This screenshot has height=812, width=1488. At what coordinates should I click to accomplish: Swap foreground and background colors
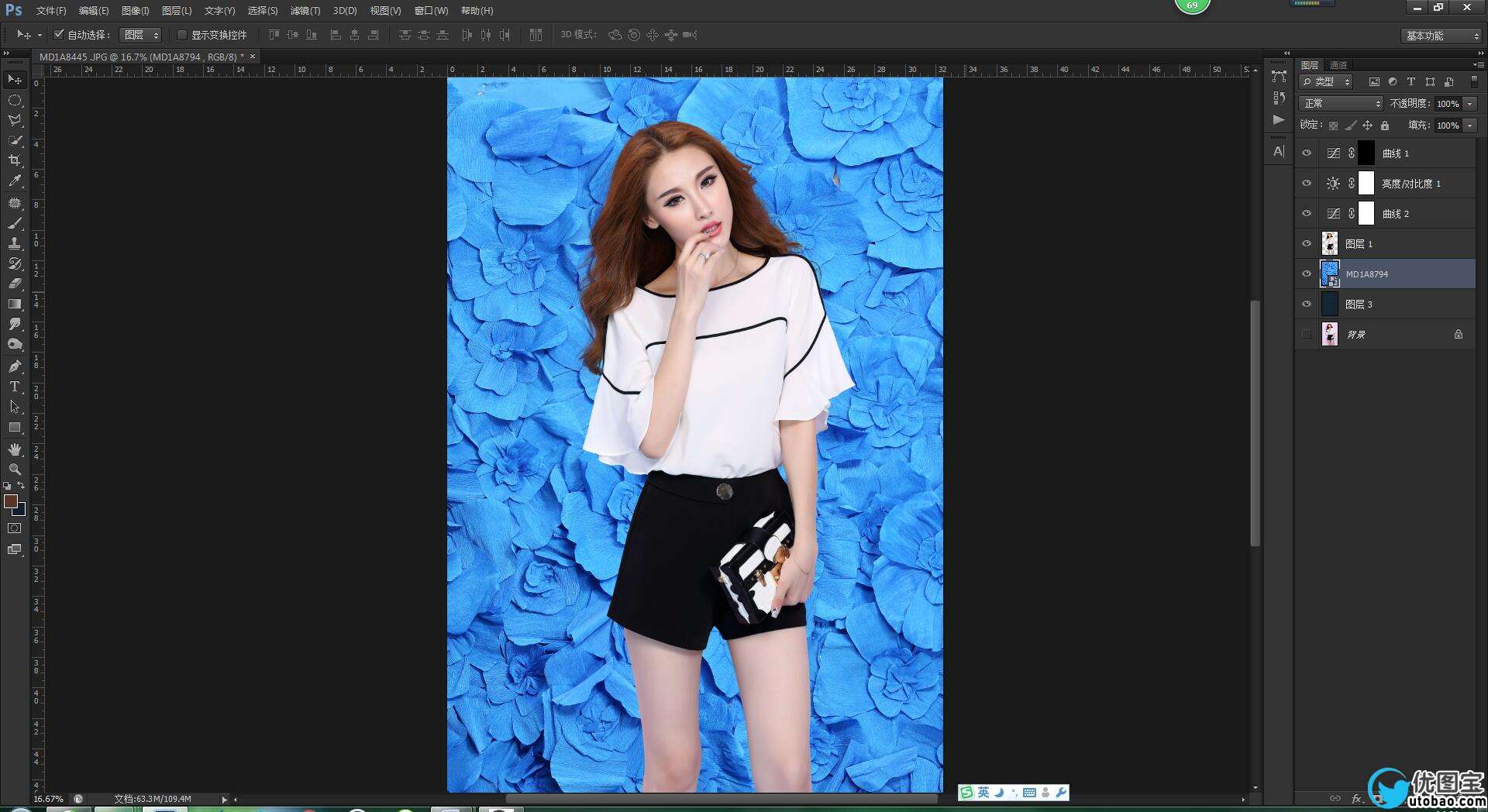click(x=21, y=485)
